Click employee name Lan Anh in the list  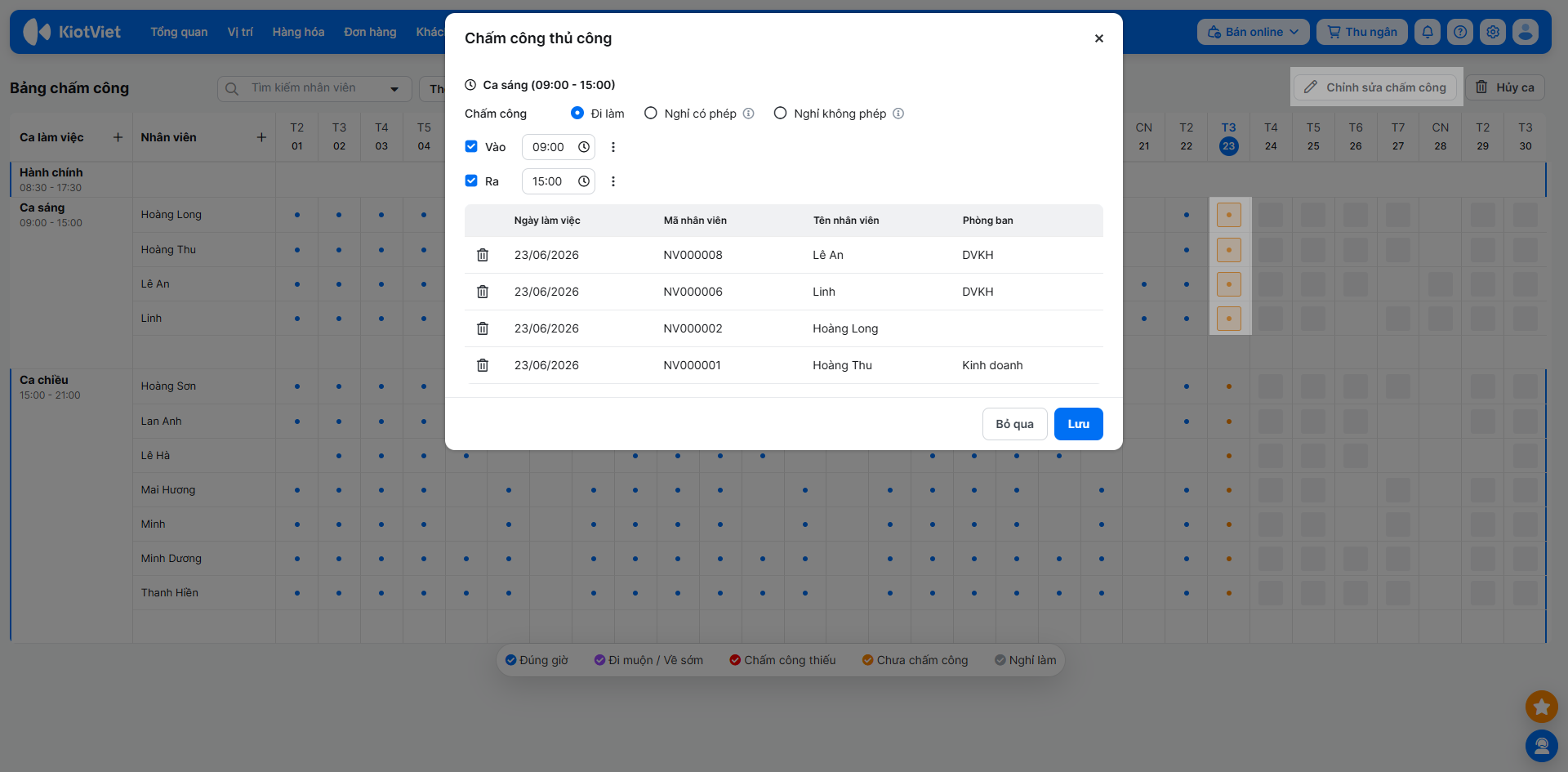pyautogui.click(x=162, y=422)
